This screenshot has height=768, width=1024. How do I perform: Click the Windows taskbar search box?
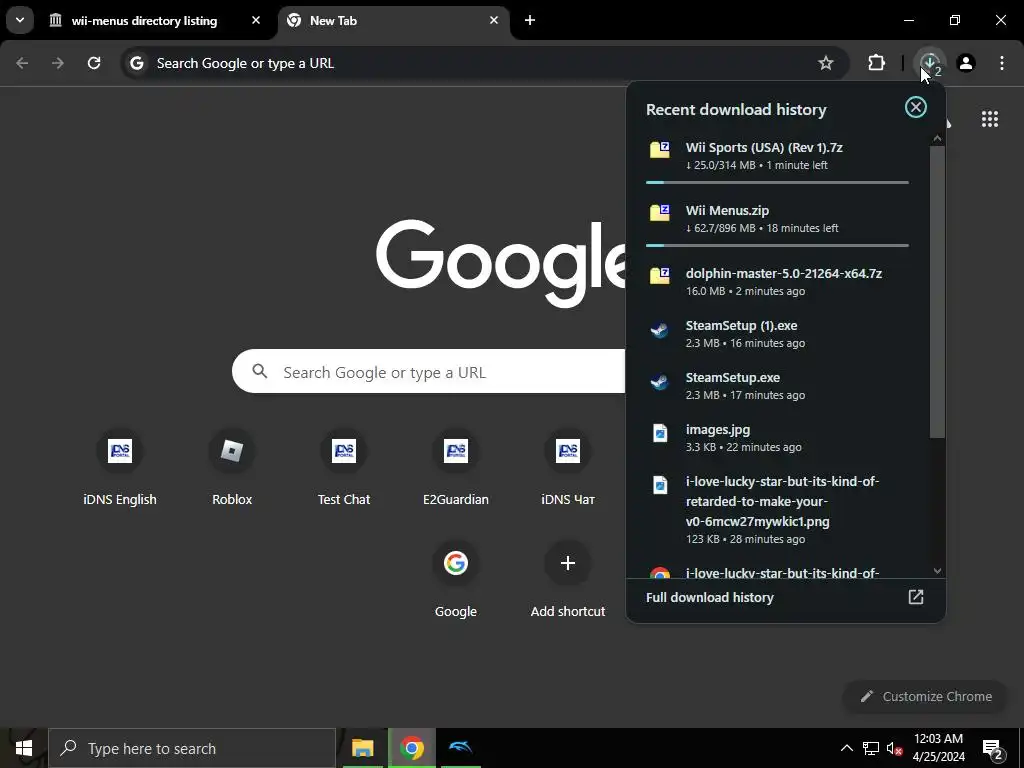tap(192, 748)
